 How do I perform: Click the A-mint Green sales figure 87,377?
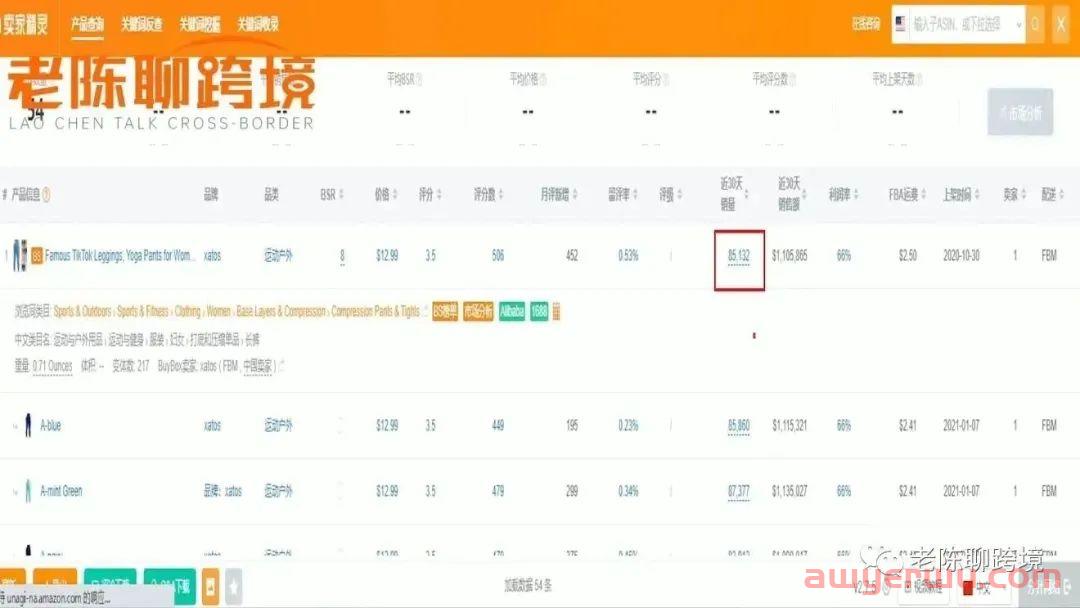coord(738,492)
